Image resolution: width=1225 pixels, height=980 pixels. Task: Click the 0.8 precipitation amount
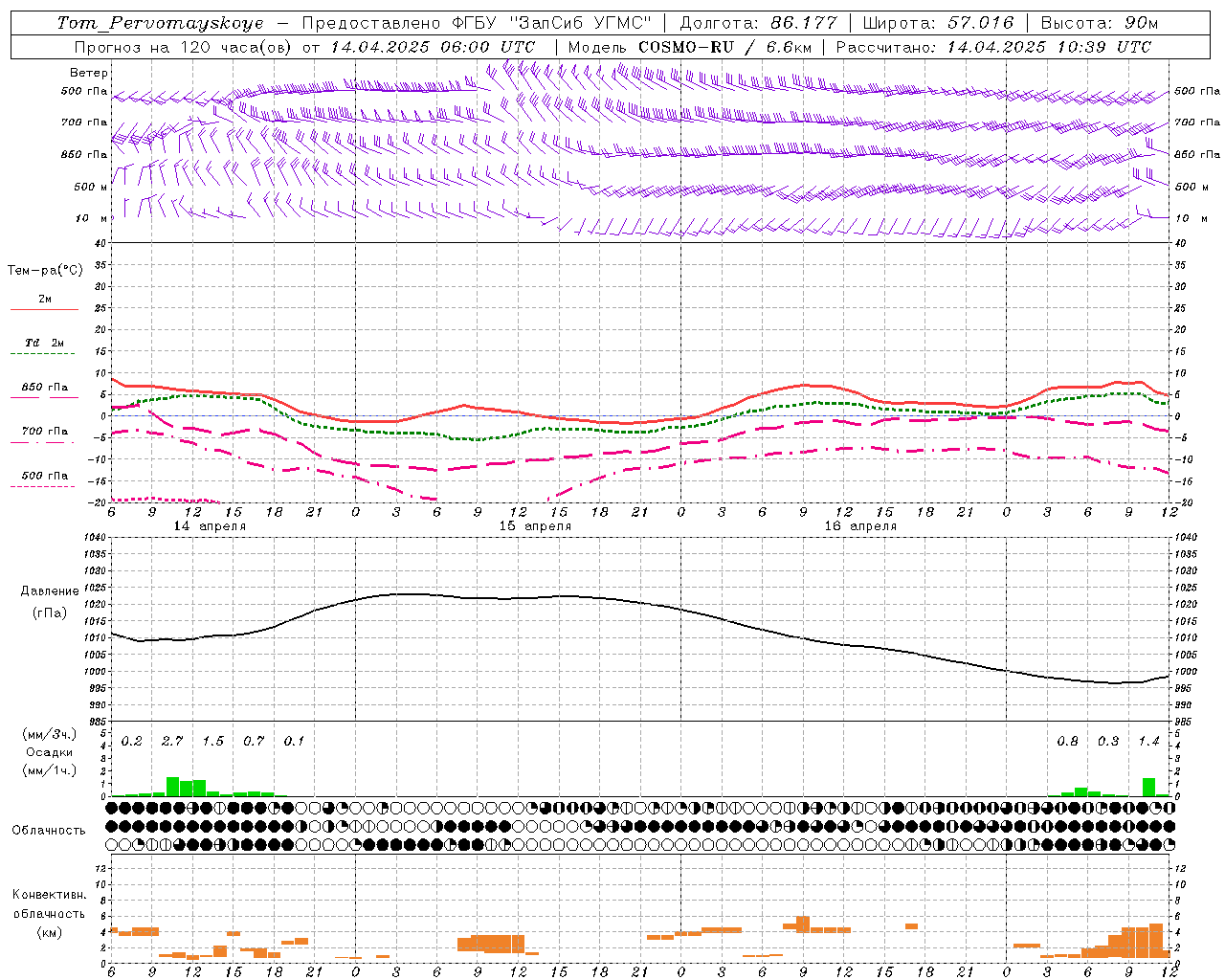pyautogui.click(x=1068, y=742)
